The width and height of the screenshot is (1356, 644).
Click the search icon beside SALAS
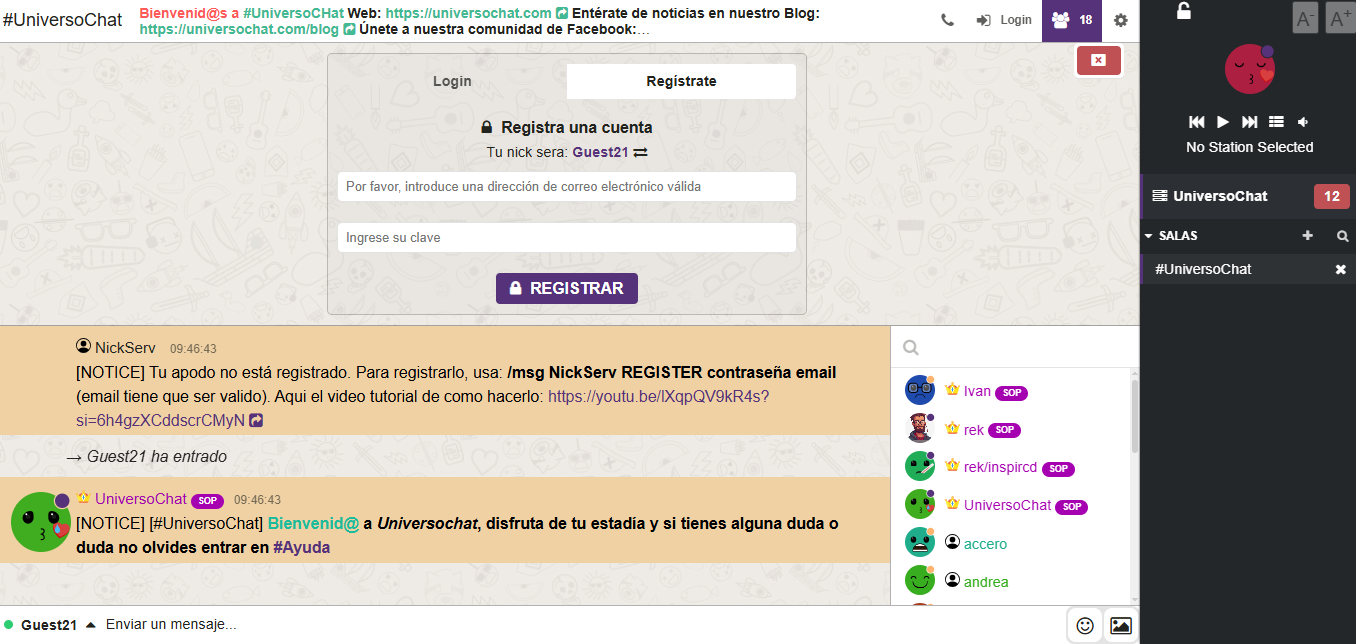(x=1342, y=237)
